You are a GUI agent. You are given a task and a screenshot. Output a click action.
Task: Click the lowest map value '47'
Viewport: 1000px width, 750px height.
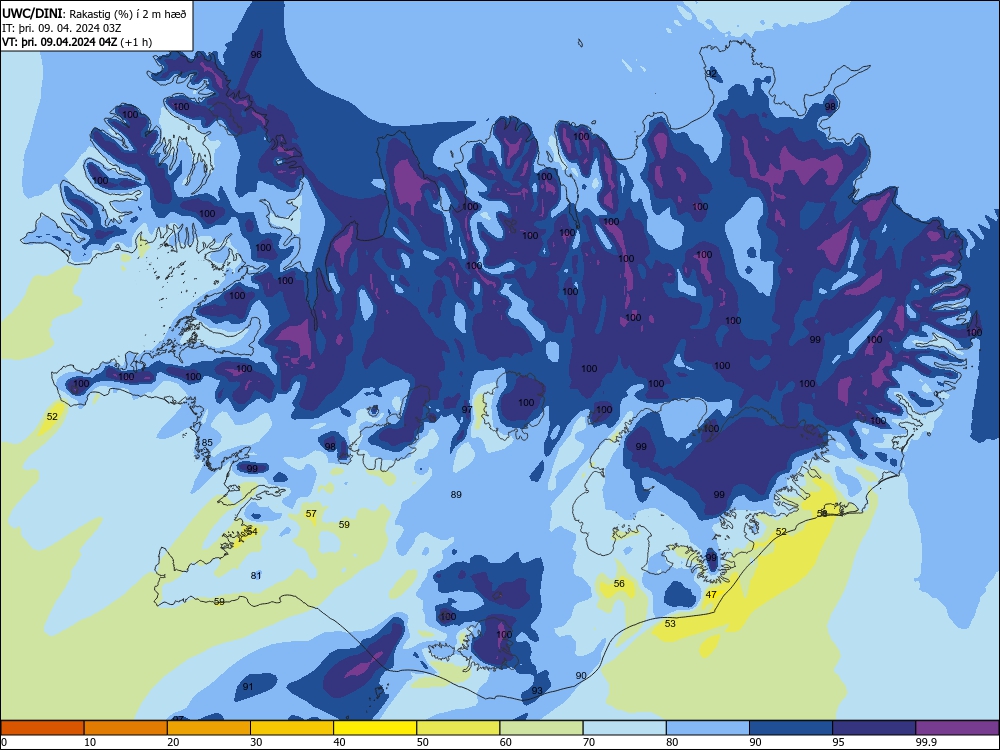[711, 594]
